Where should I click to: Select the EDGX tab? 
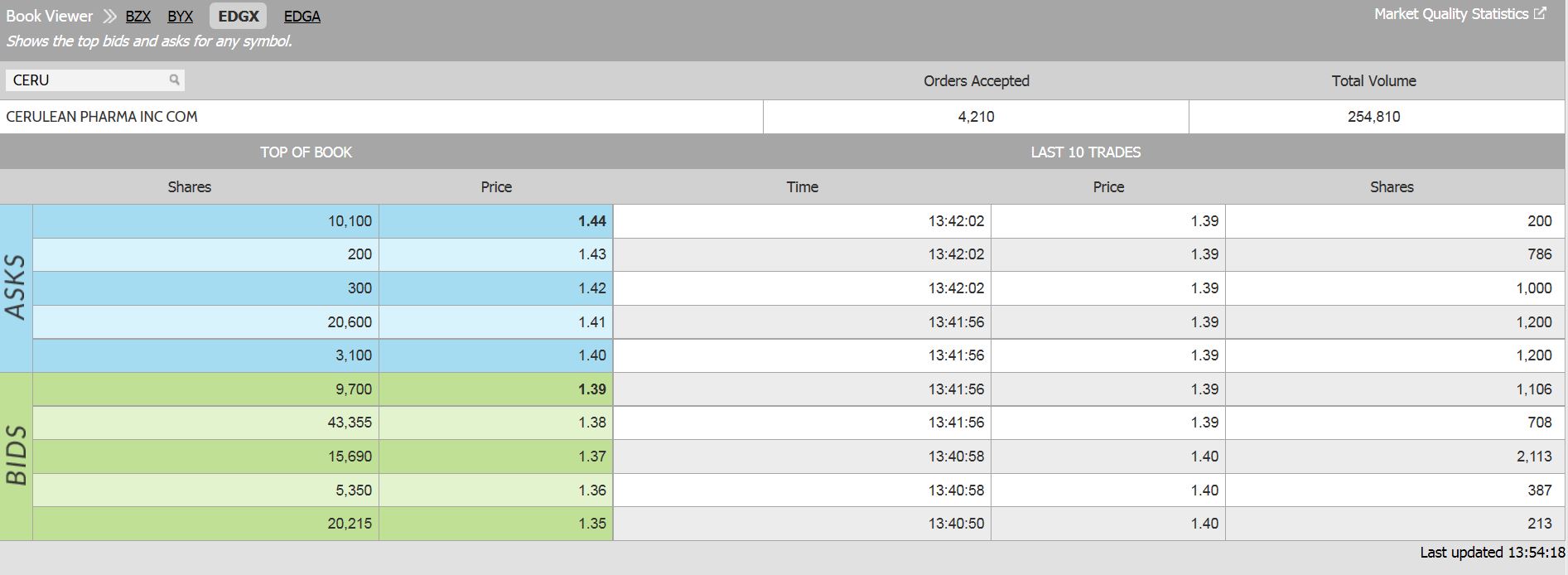(x=239, y=16)
